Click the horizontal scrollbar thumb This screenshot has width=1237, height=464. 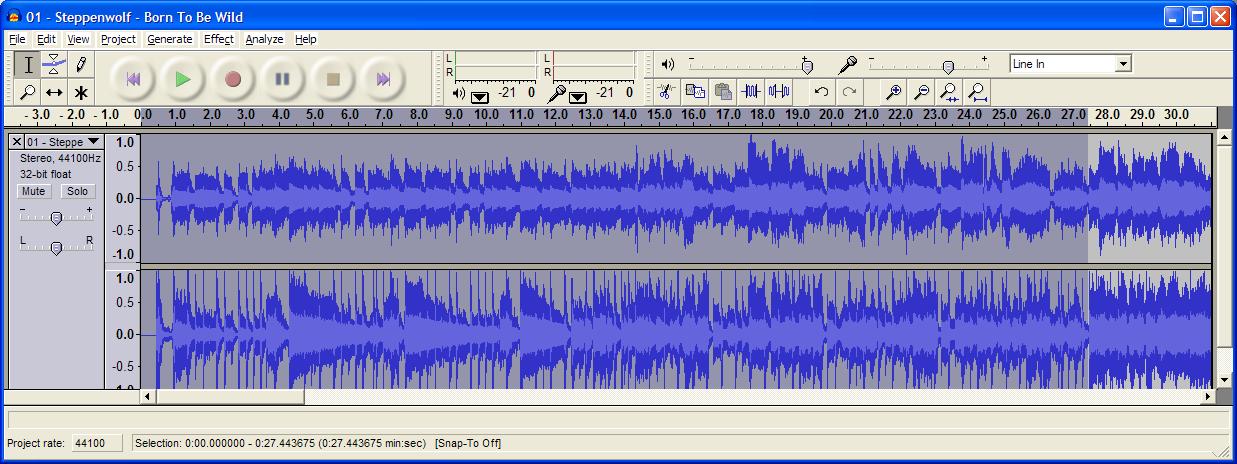point(230,397)
